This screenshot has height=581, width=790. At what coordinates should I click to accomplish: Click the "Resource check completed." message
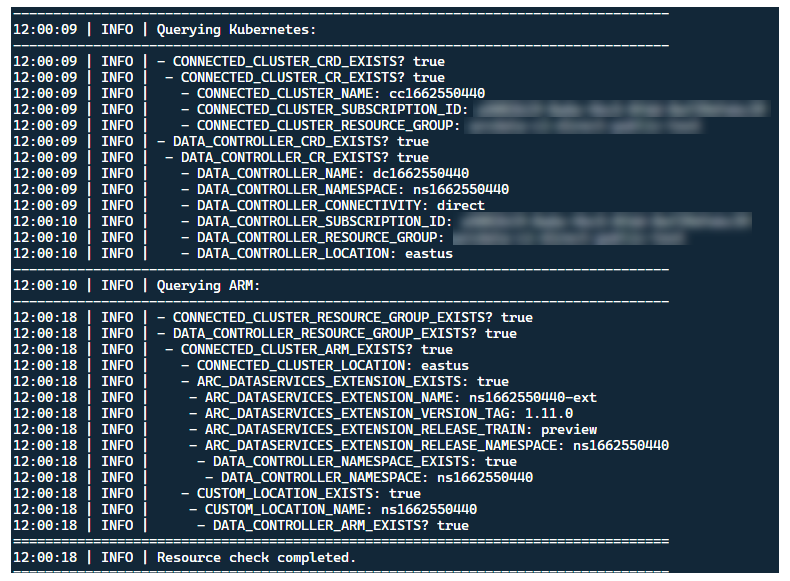256,557
